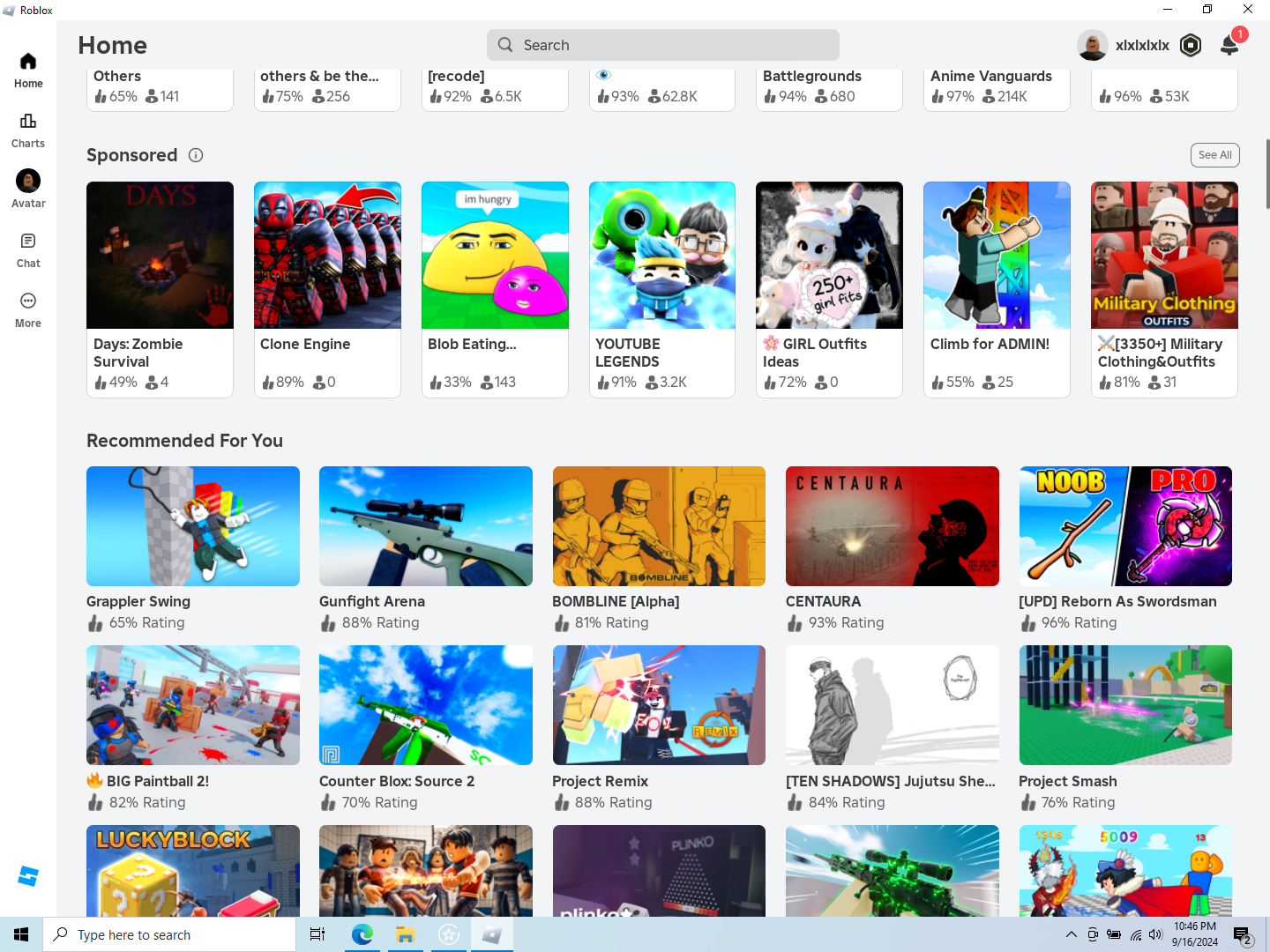Open the Plinko game thumbnail
Screen dimensions: 1270x952
pyautogui.click(x=659, y=871)
